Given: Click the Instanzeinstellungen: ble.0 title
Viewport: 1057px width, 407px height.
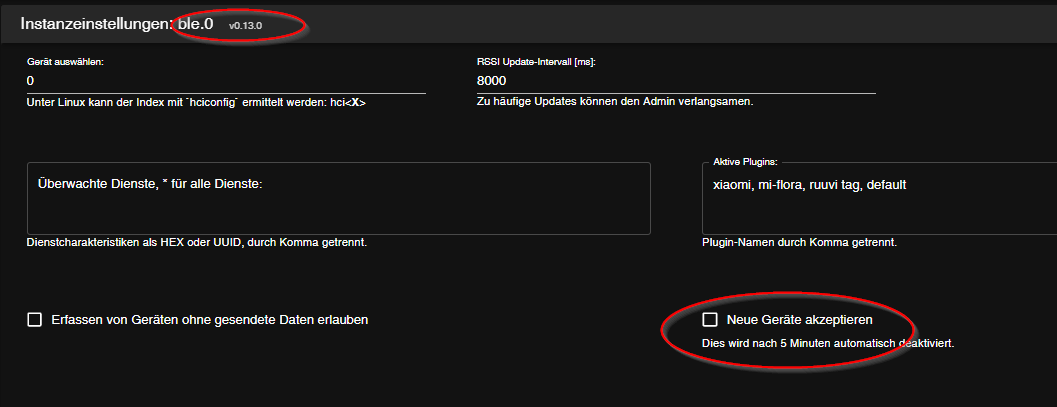Looking at the screenshot, I should point(118,22).
